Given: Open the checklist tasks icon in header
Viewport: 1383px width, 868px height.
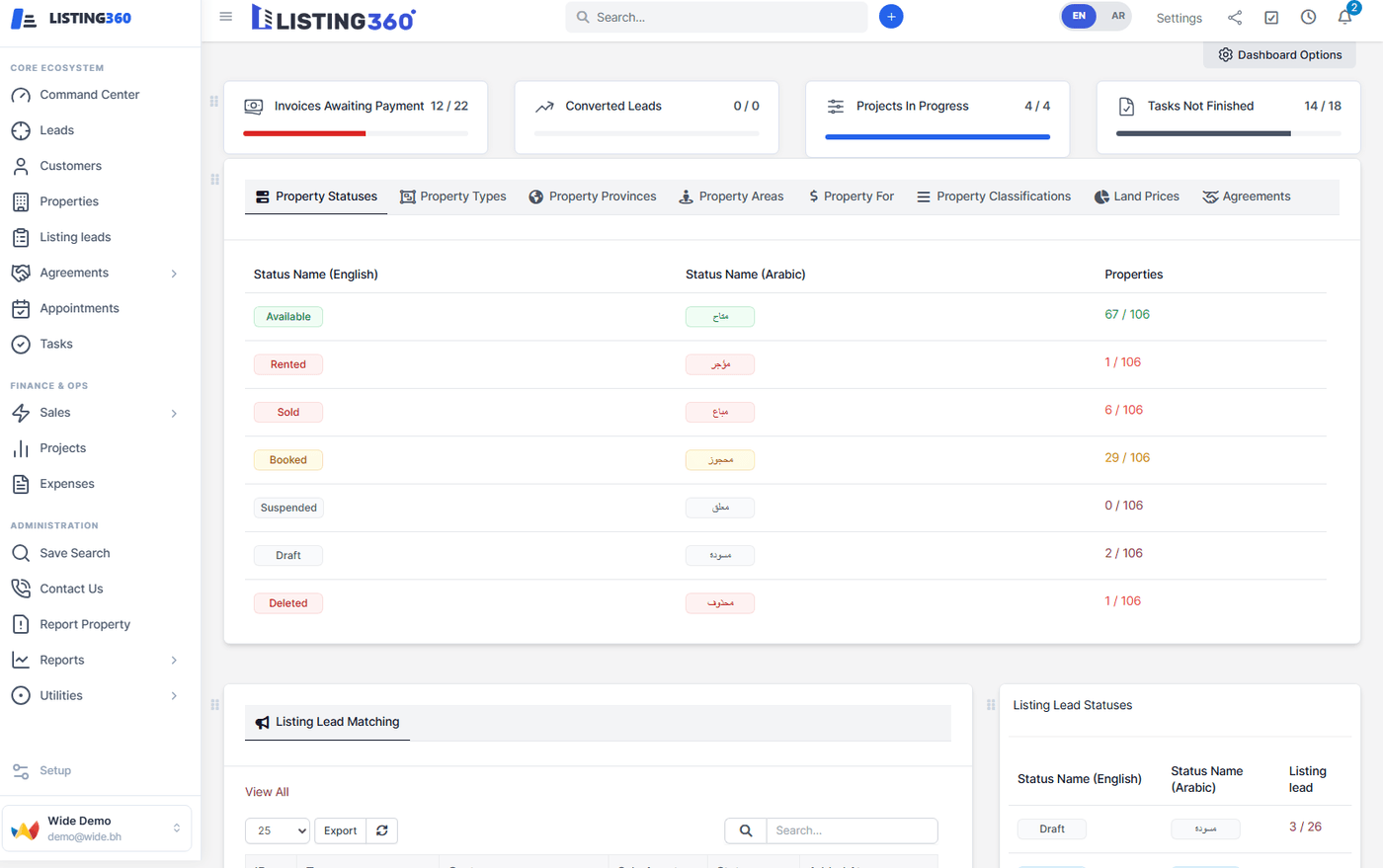Looking at the screenshot, I should [x=1271, y=18].
